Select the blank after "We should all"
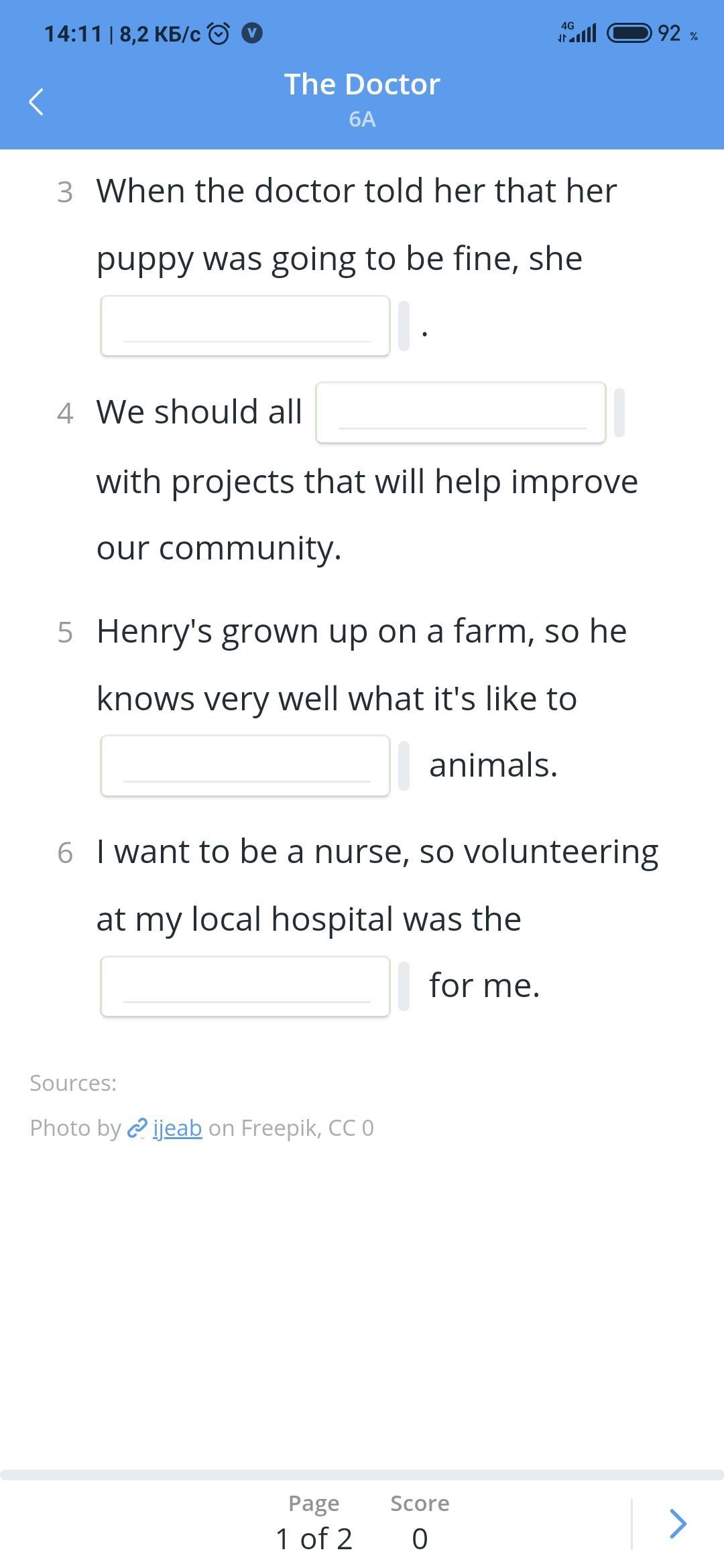 click(x=461, y=413)
